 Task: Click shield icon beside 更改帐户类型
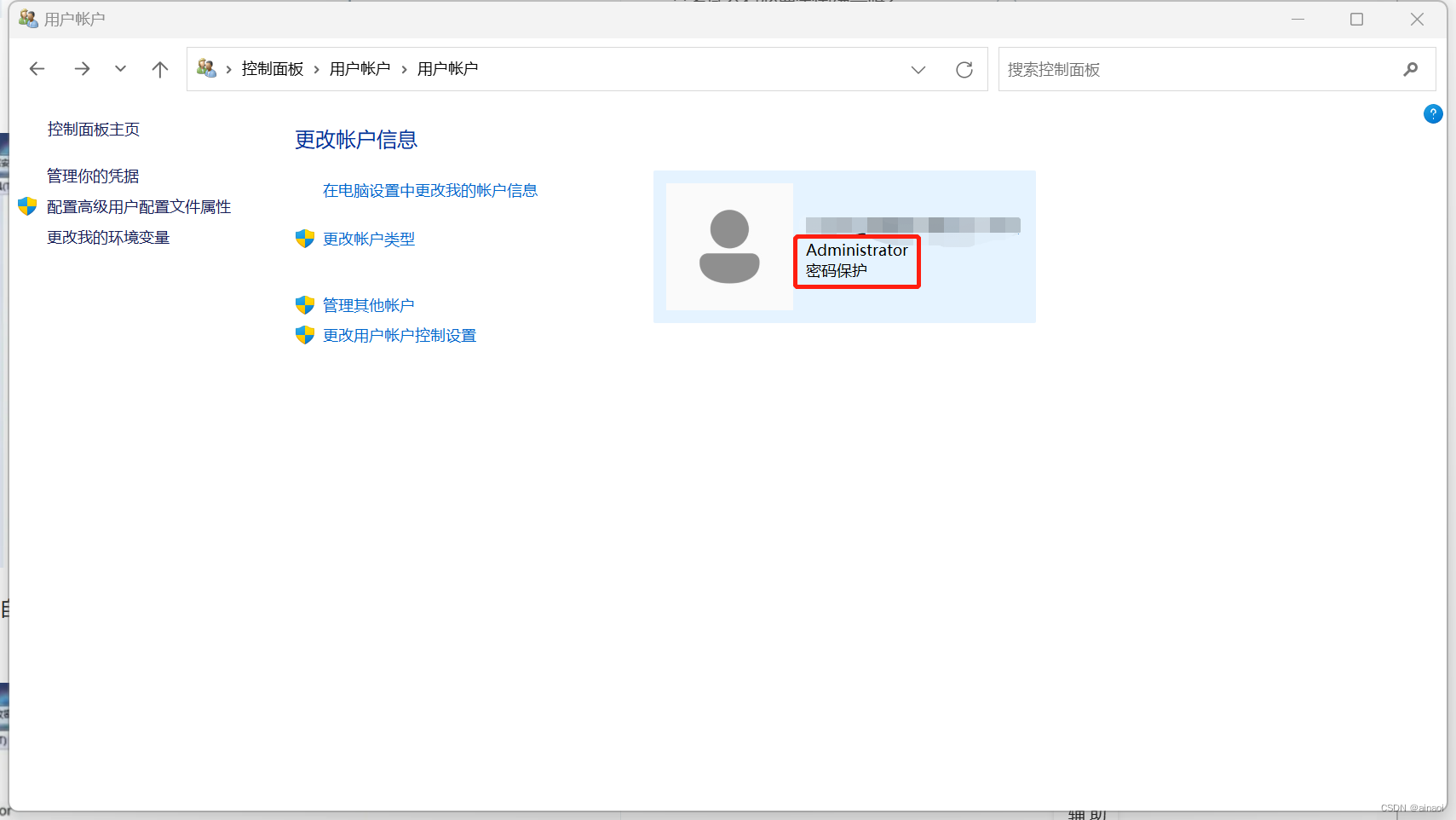305,239
